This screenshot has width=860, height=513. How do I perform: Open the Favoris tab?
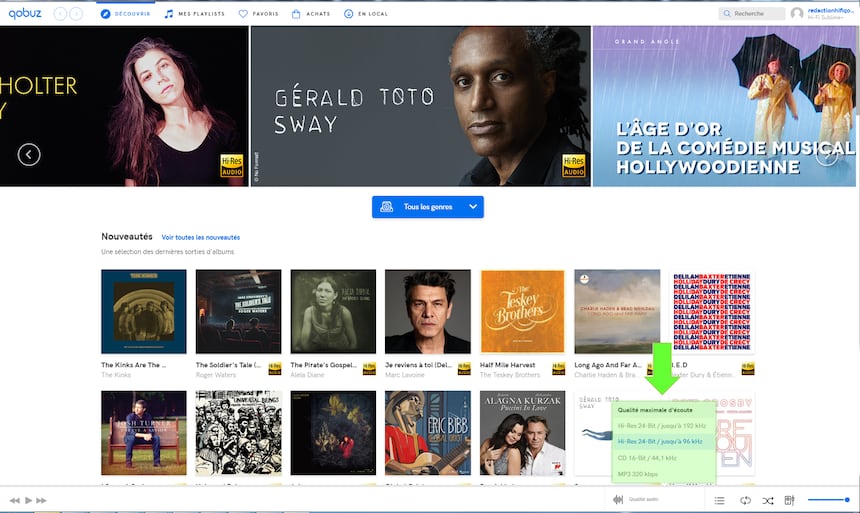pyautogui.click(x=259, y=14)
